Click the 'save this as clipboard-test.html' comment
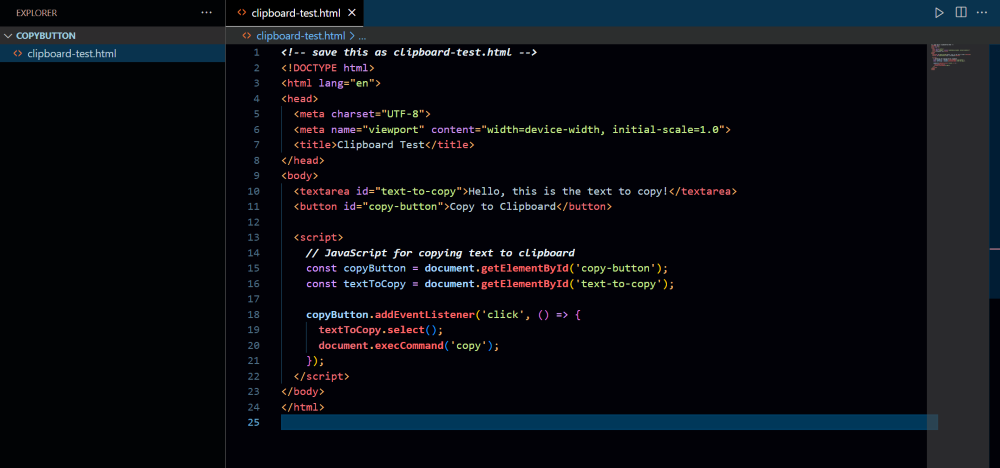This screenshot has height=468, width=1000. [x=409, y=52]
